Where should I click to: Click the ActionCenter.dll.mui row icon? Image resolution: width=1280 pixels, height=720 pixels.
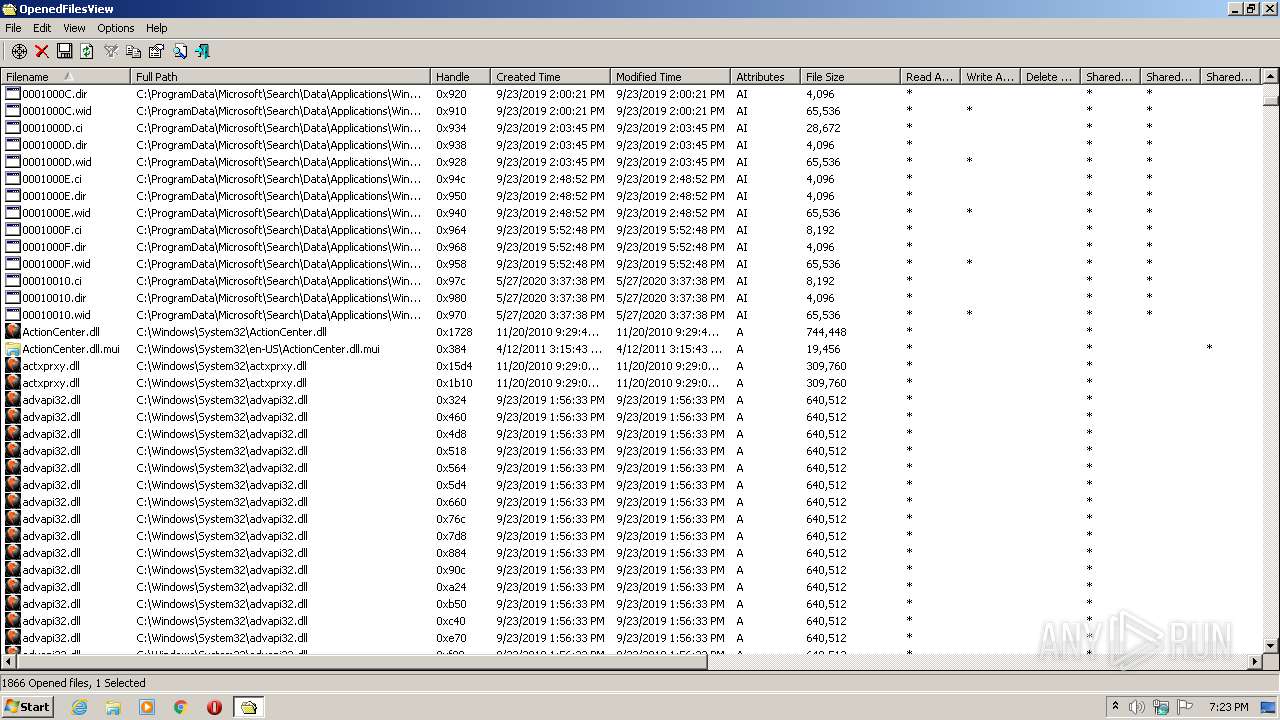[13, 349]
